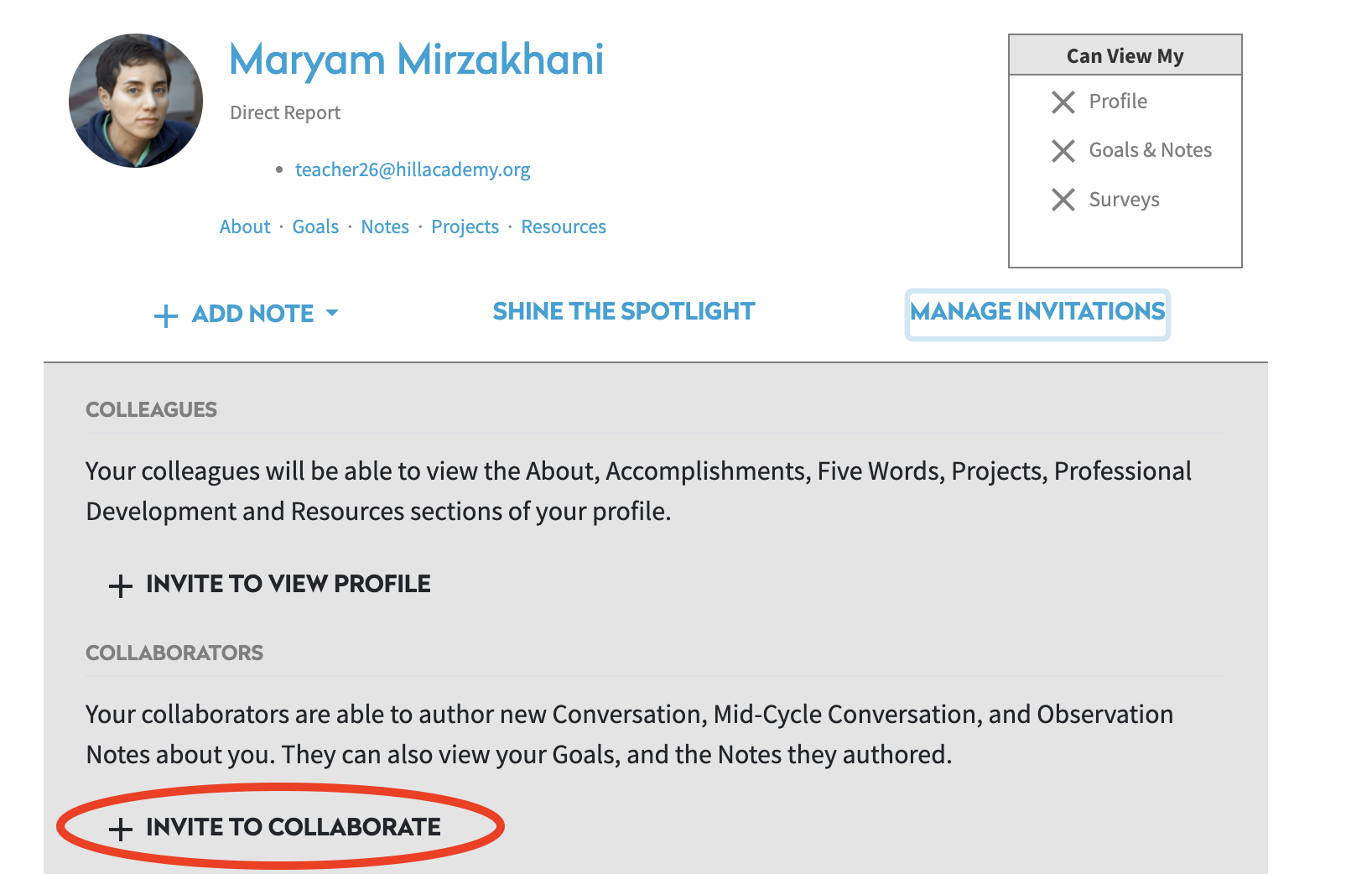Image resolution: width=1372 pixels, height=874 pixels.
Task: Click Invite to Collaborate text
Action: [x=294, y=827]
